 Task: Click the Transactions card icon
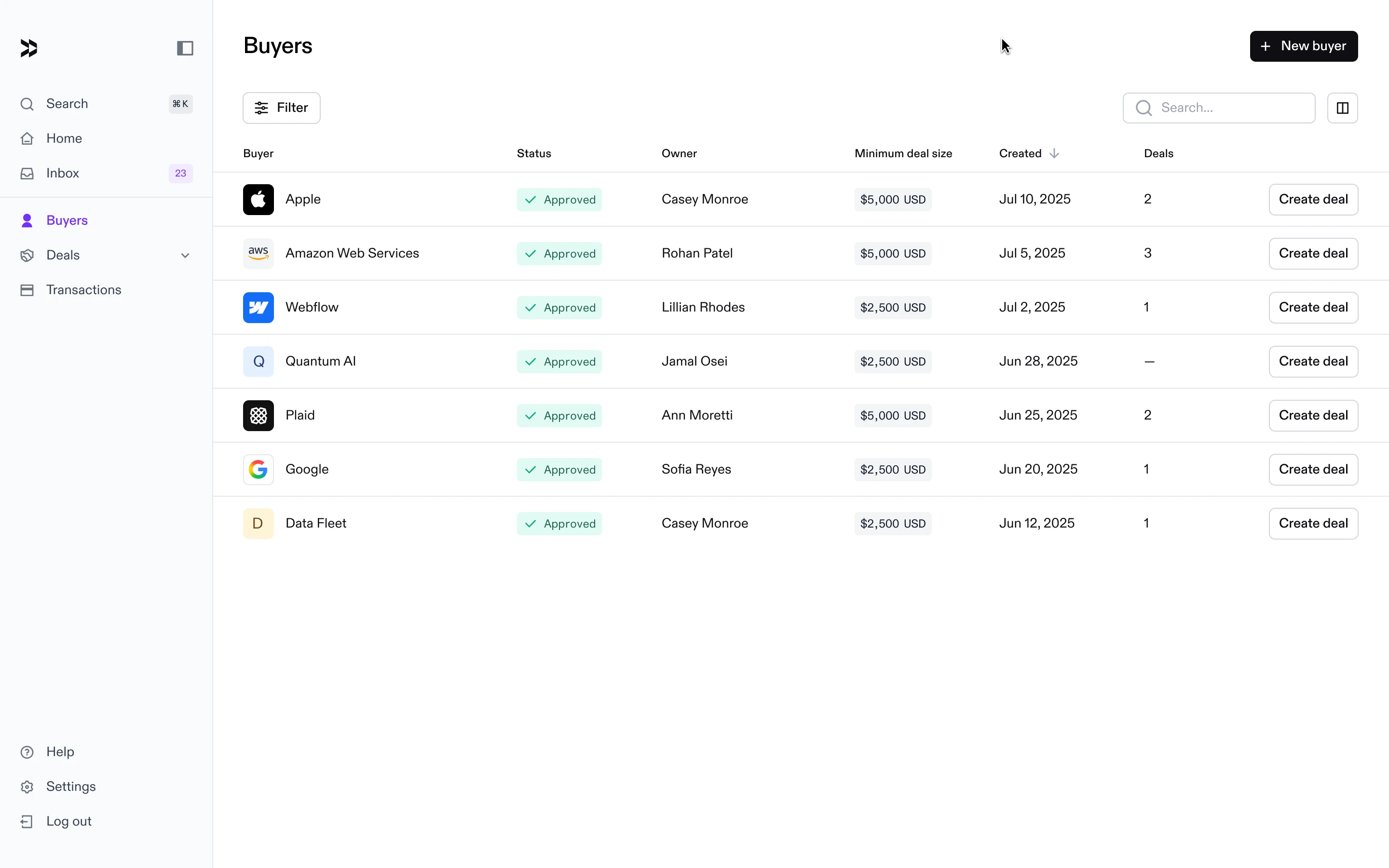point(27,290)
